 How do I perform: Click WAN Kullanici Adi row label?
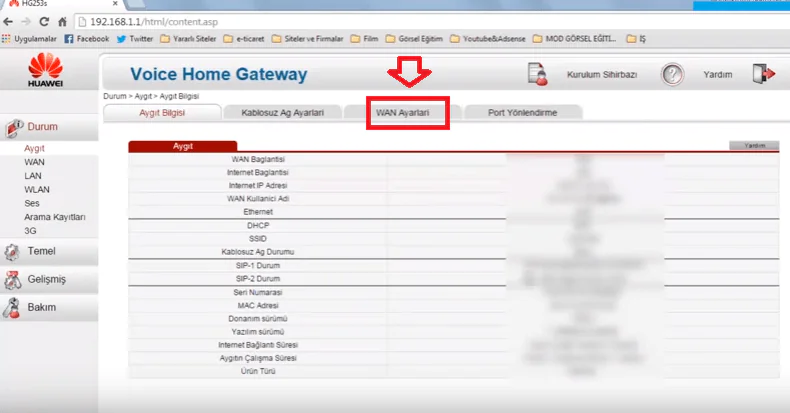click(258, 198)
